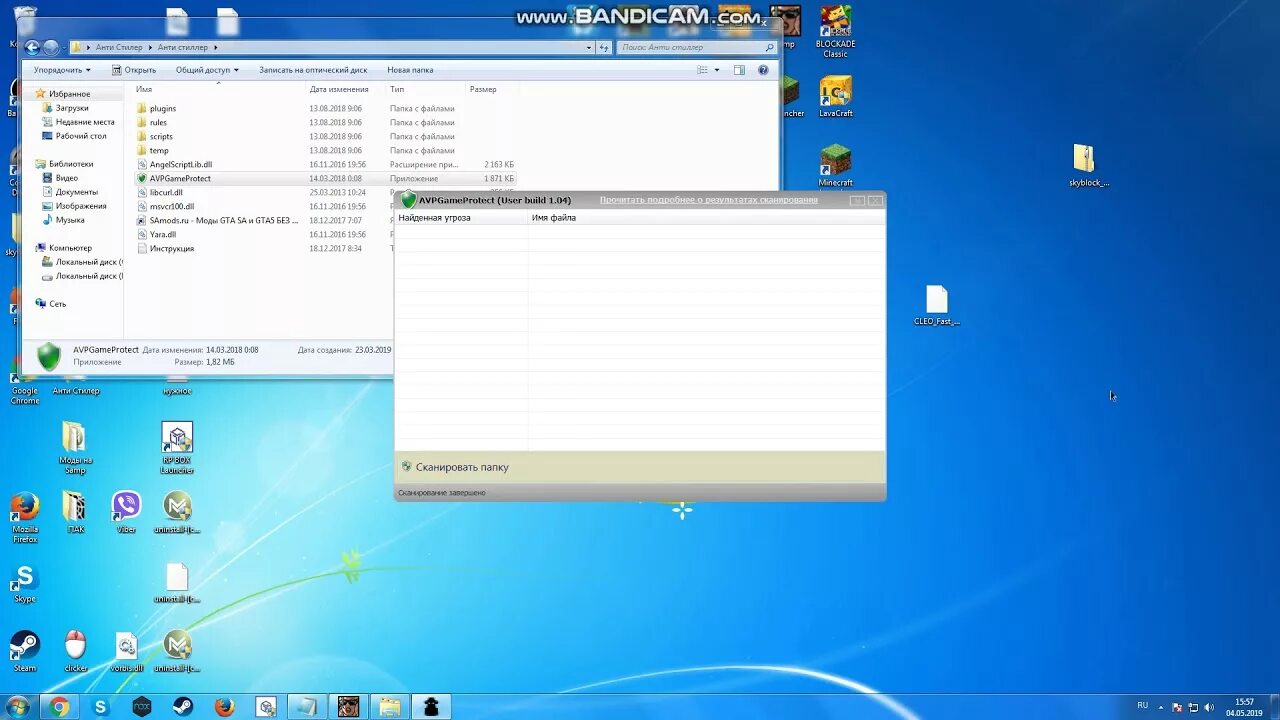Click the volume icon in system tray

(x=1207, y=707)
